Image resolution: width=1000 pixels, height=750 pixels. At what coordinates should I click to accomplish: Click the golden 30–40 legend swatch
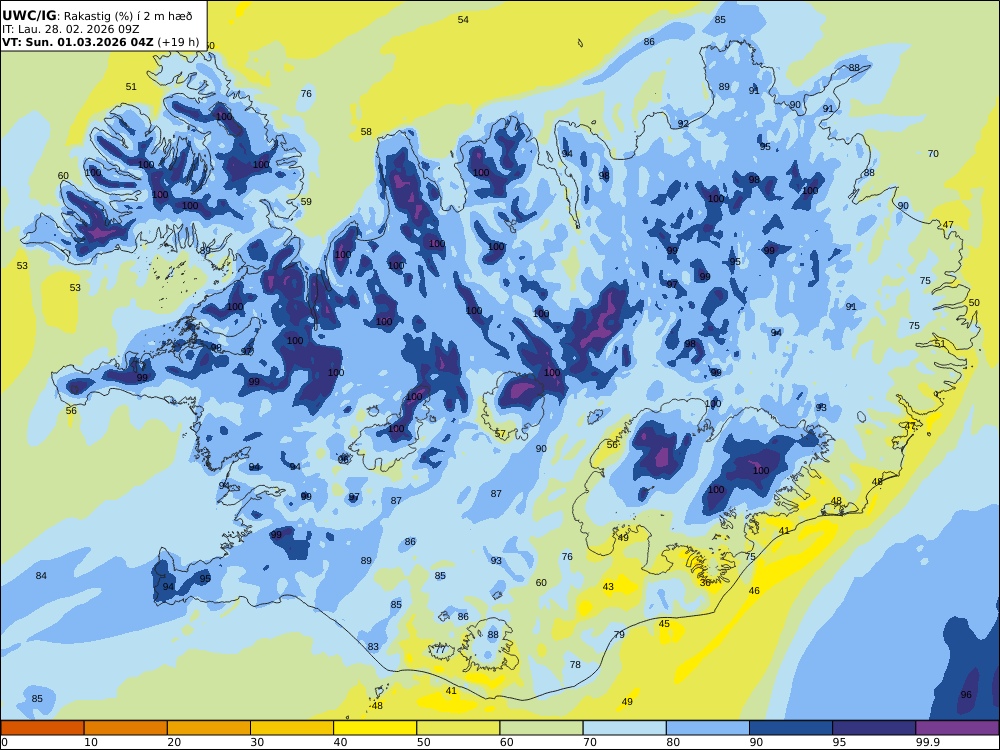[292, 728]
